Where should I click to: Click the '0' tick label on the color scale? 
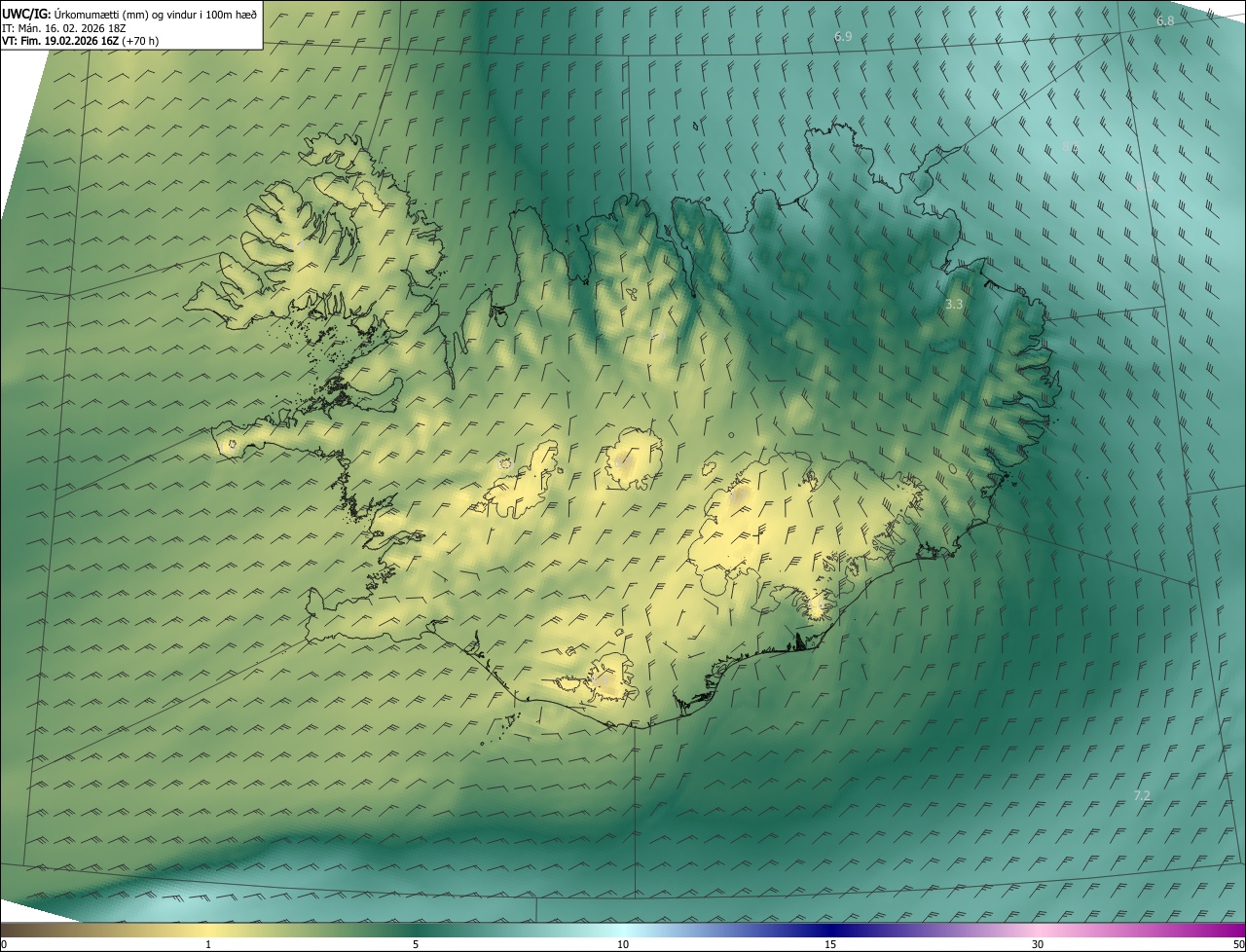4,944
